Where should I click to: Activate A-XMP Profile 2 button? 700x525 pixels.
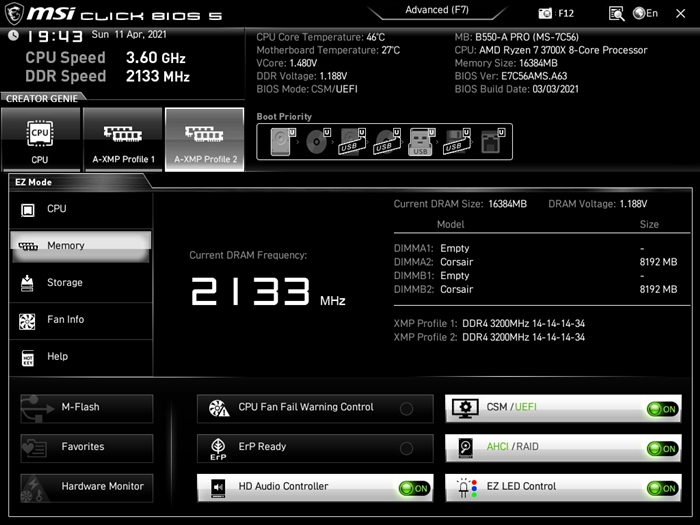[204, 139]
